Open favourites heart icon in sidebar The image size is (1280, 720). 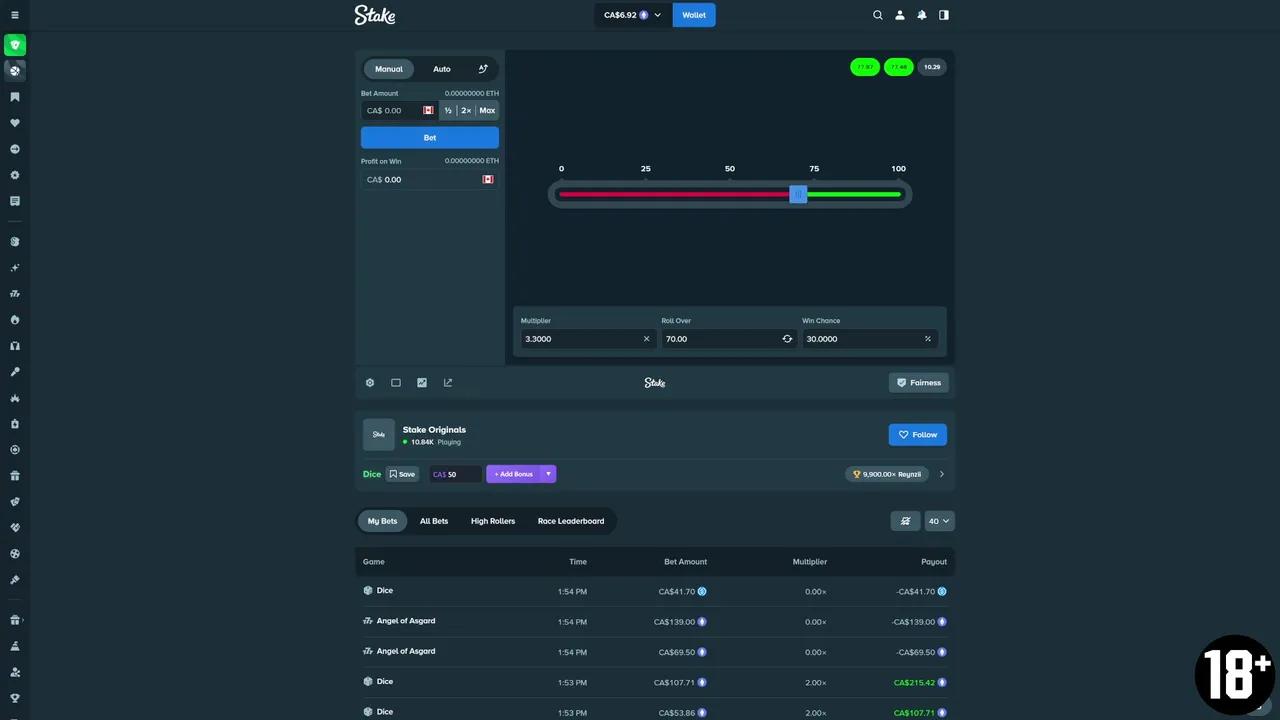click(15, 123)
